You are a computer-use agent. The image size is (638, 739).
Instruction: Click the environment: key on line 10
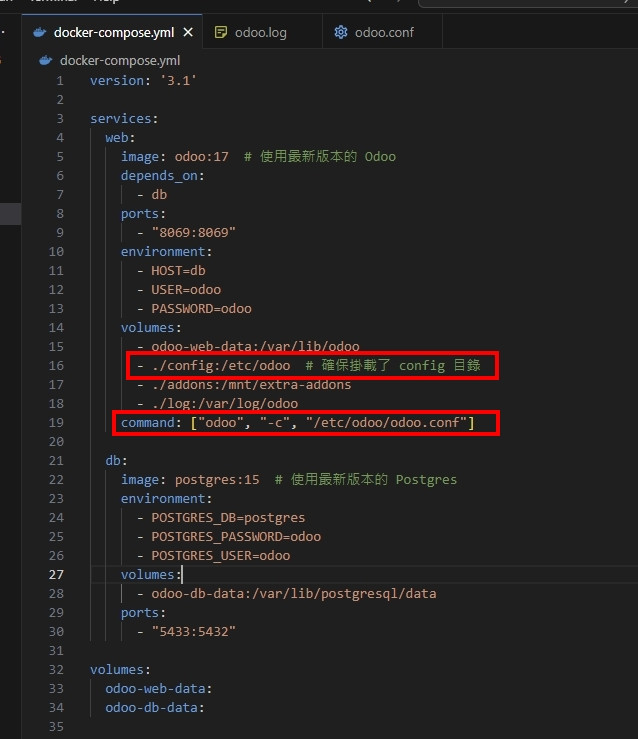point(166,252)
